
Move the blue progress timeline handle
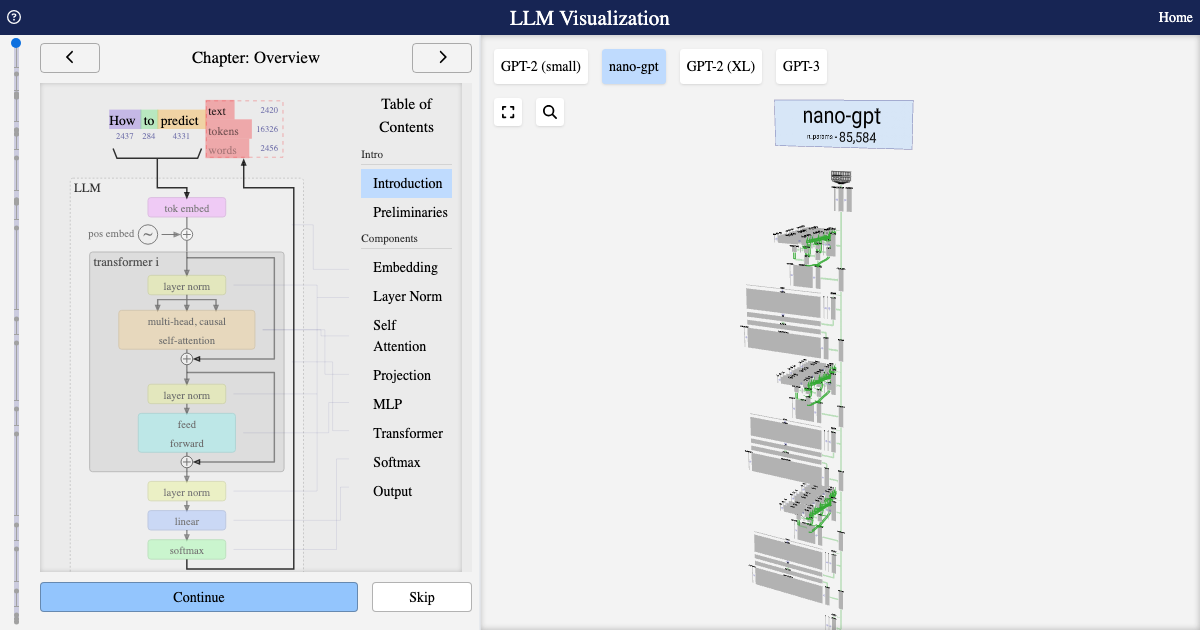[x=16, y=43]
